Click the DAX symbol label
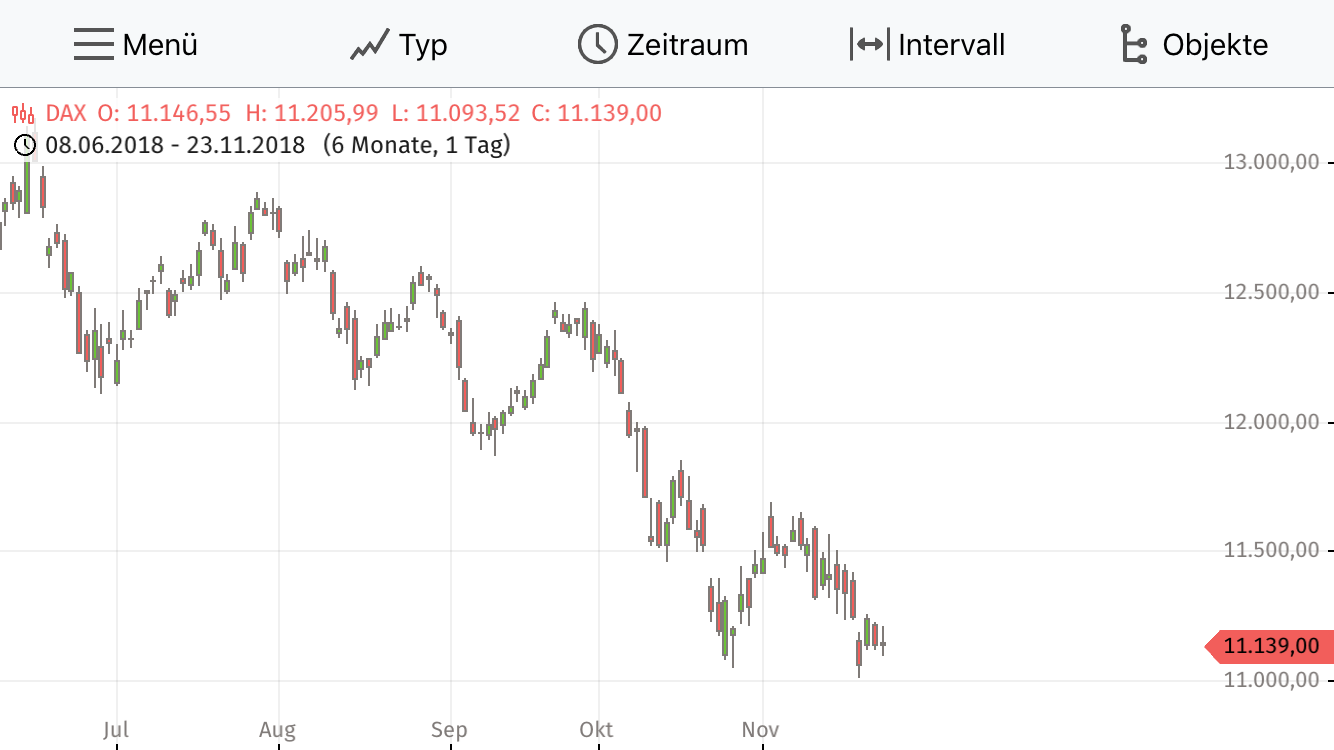This screenshot has width=1334, height=750. point(66,113)
